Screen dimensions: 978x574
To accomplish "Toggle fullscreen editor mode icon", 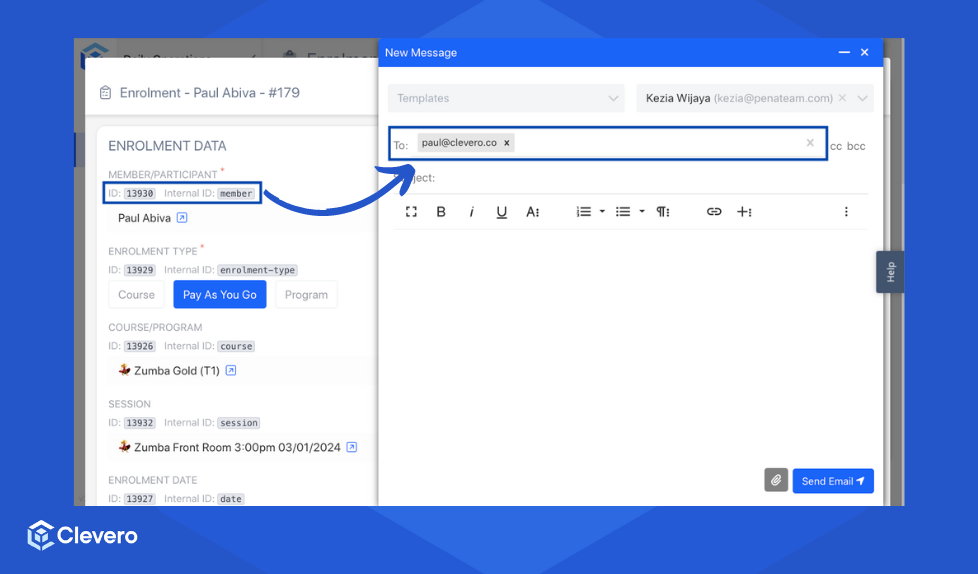I will coord(411,212).
